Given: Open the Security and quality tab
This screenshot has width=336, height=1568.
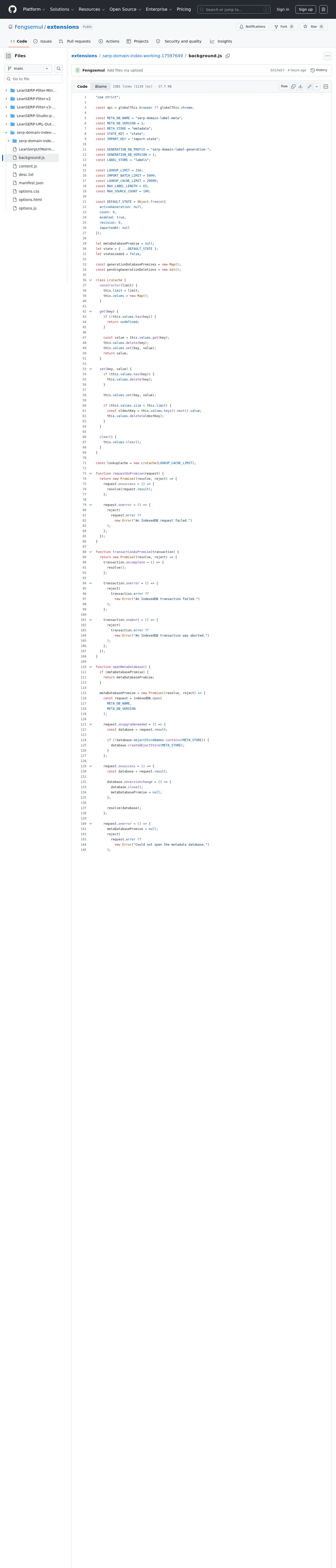Looking at the screenshot, I should click(179, 41).
